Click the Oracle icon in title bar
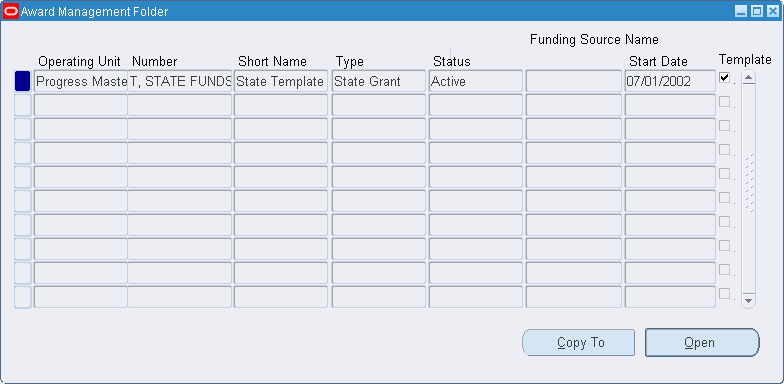The height and width of the screenshot is (384, 784). click(10, 11)
